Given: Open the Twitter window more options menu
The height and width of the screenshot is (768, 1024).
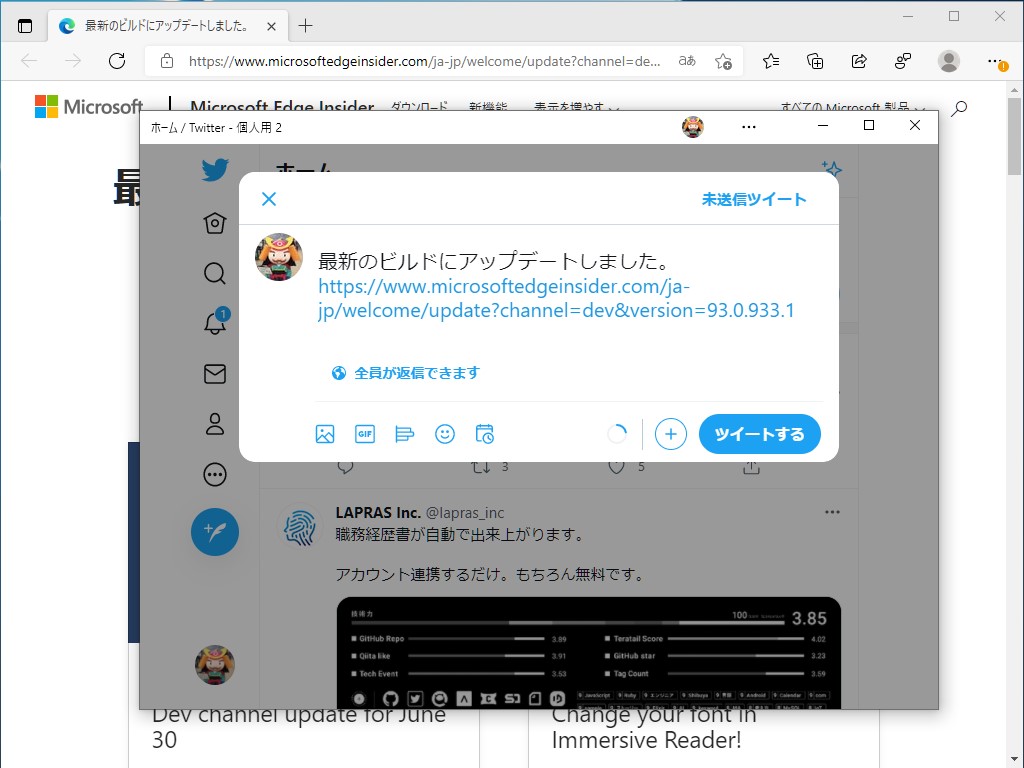Looking at the screenshot, I should [x=748, y=126].
